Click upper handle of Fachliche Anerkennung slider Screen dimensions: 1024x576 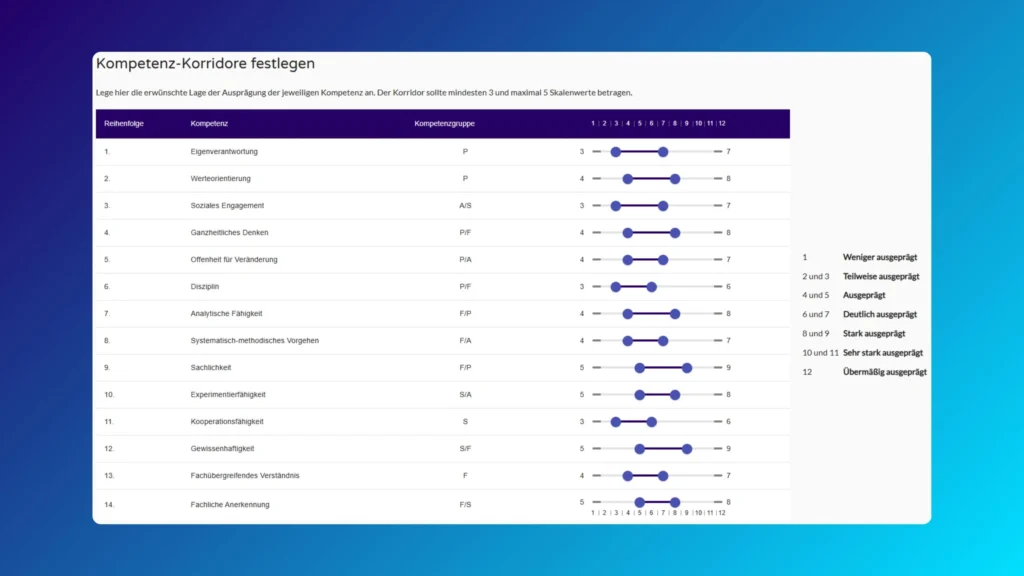tap(675, 503)
